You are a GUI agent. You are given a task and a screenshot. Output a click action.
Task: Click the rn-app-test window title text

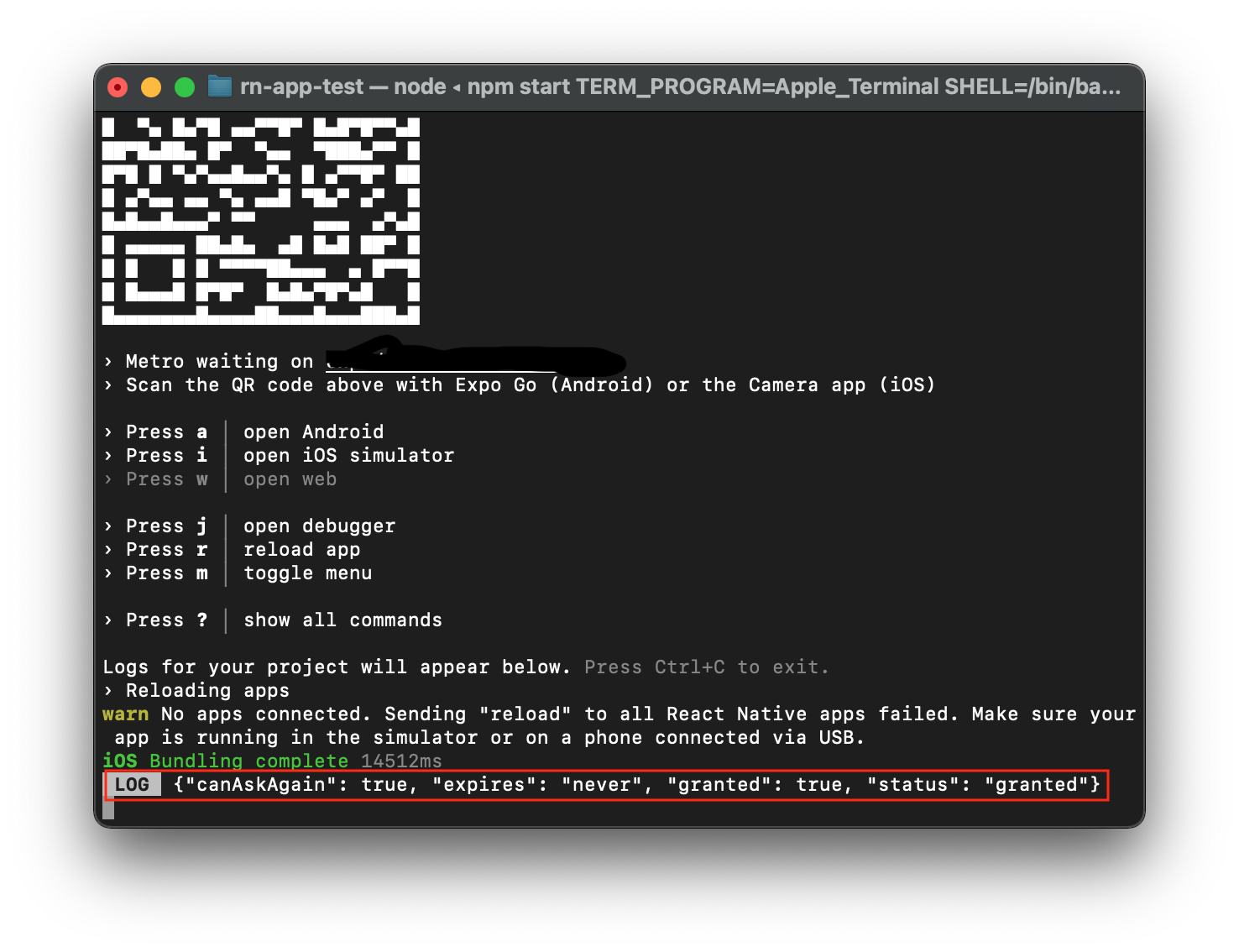click(681, 86)
